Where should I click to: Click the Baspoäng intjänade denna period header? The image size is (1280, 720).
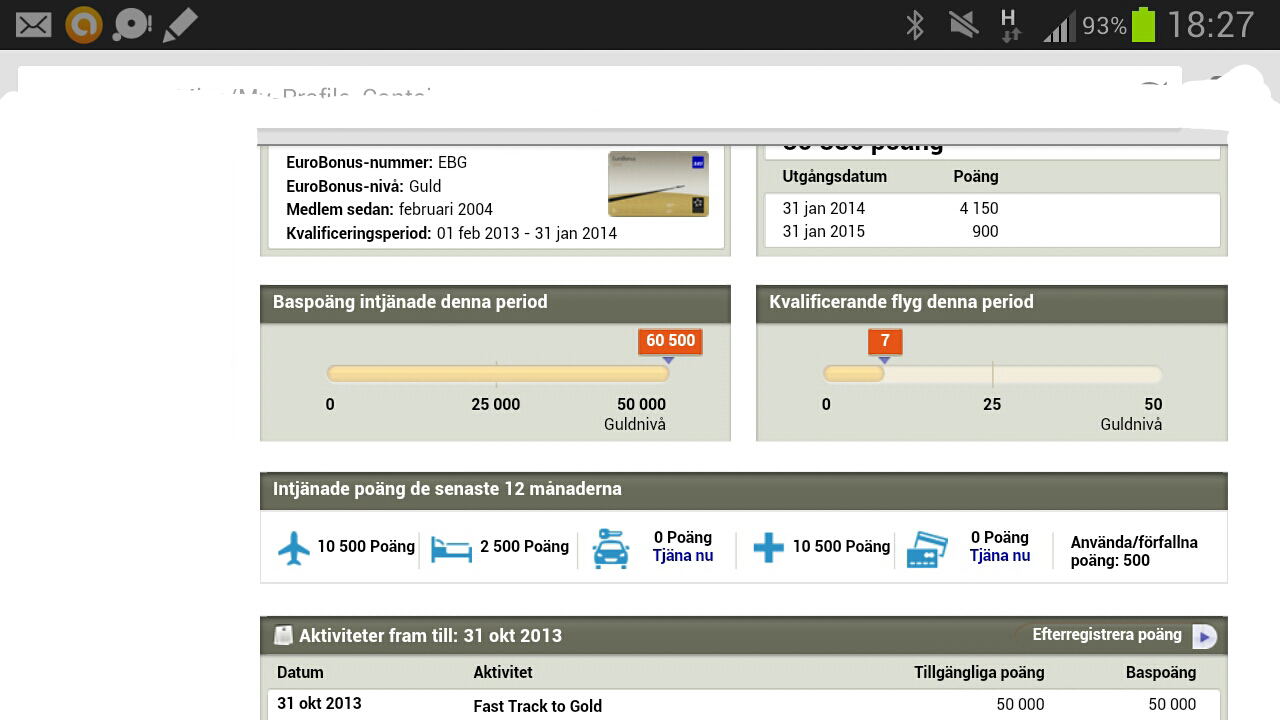pyautogui.click(x=410, y=302)
